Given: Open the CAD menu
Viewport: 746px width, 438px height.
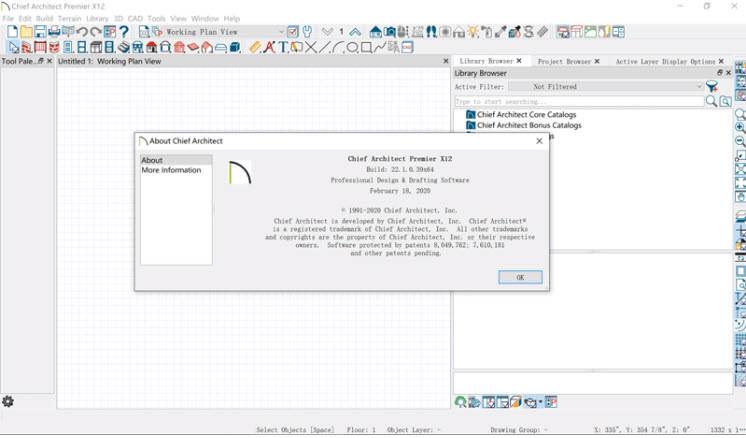Looking at the screenshot, I should (135, 19).
